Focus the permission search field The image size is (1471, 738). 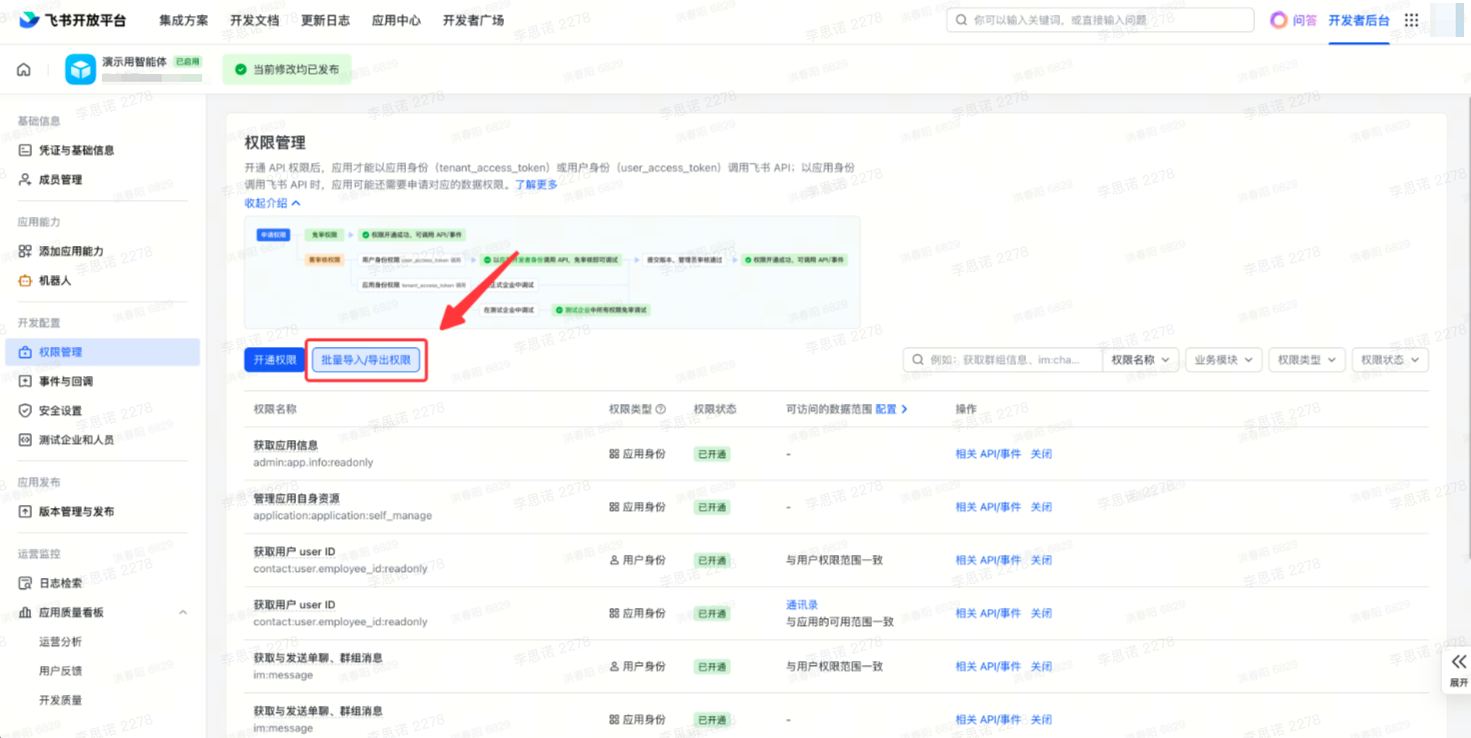click(x=1002, y=360)
